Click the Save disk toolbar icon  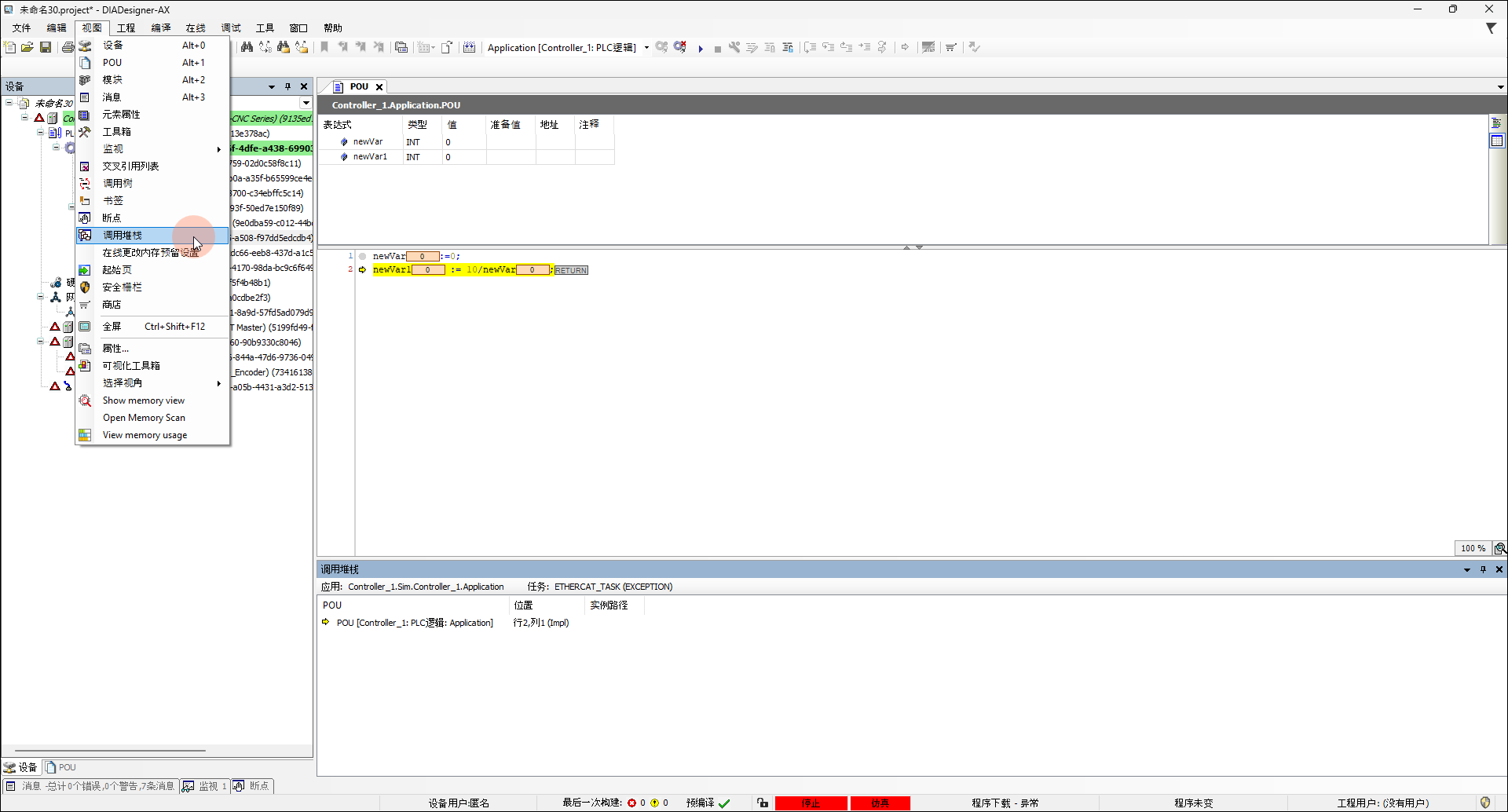point(46,48)
